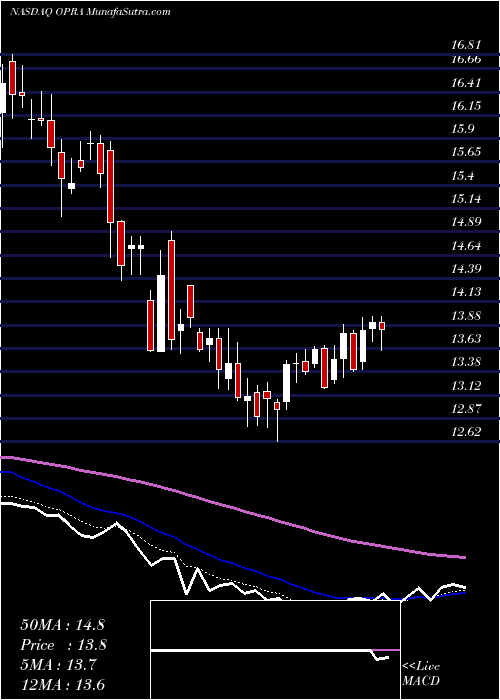Click the Price : 13.8 readout
Image resolution: width=500 pixels, height=700 pixels.
64,645
